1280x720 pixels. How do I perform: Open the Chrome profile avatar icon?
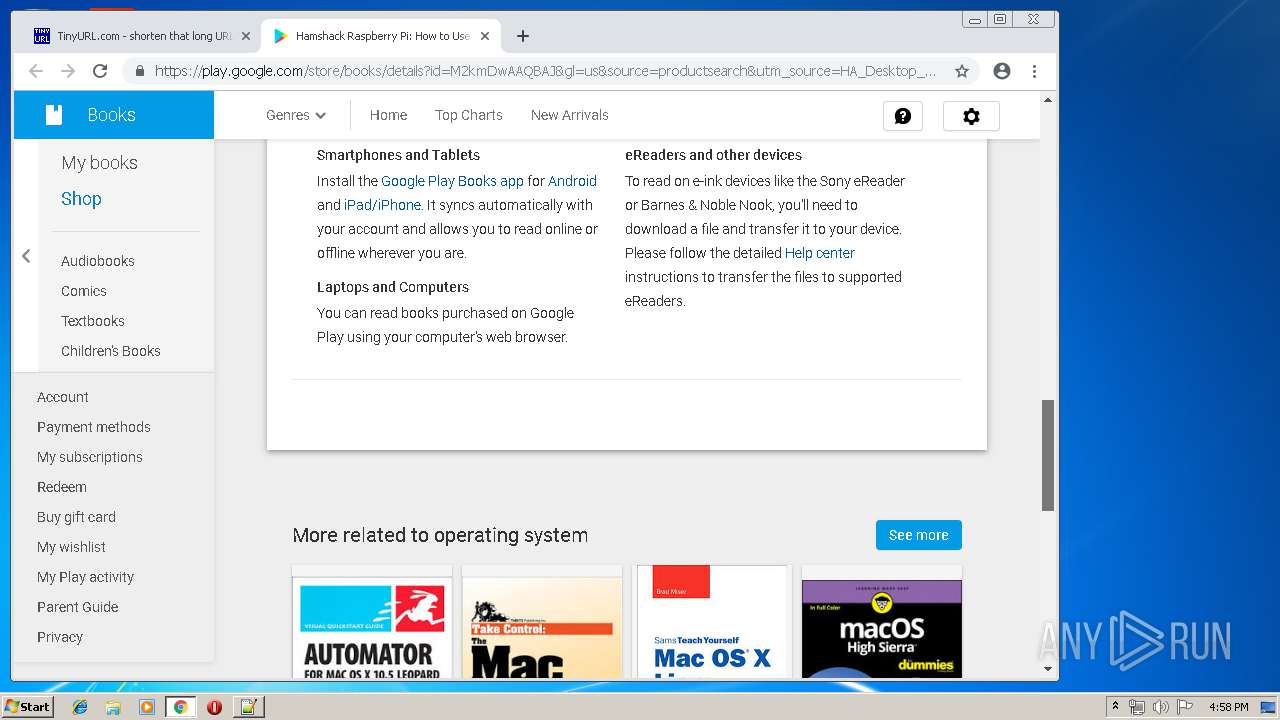(x=1002, y=71)
